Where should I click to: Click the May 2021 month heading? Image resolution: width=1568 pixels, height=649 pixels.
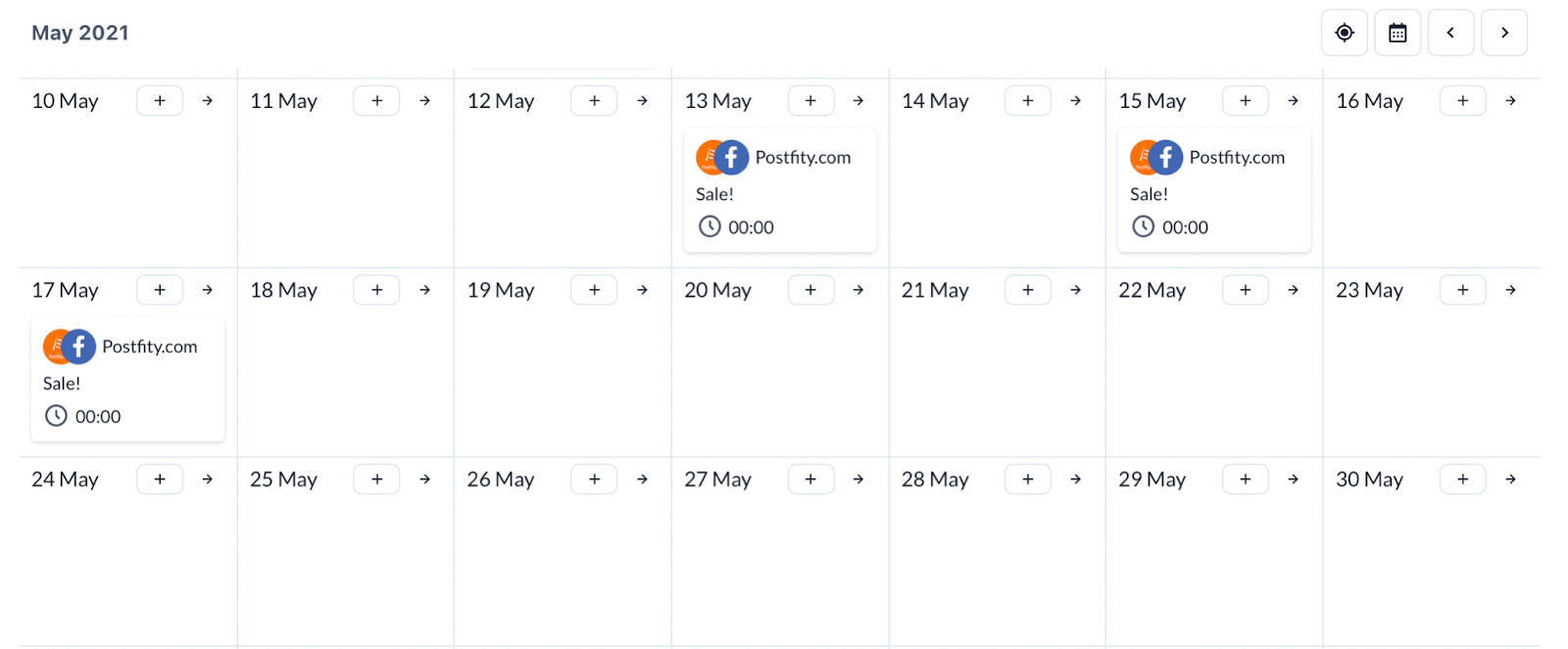80,33
